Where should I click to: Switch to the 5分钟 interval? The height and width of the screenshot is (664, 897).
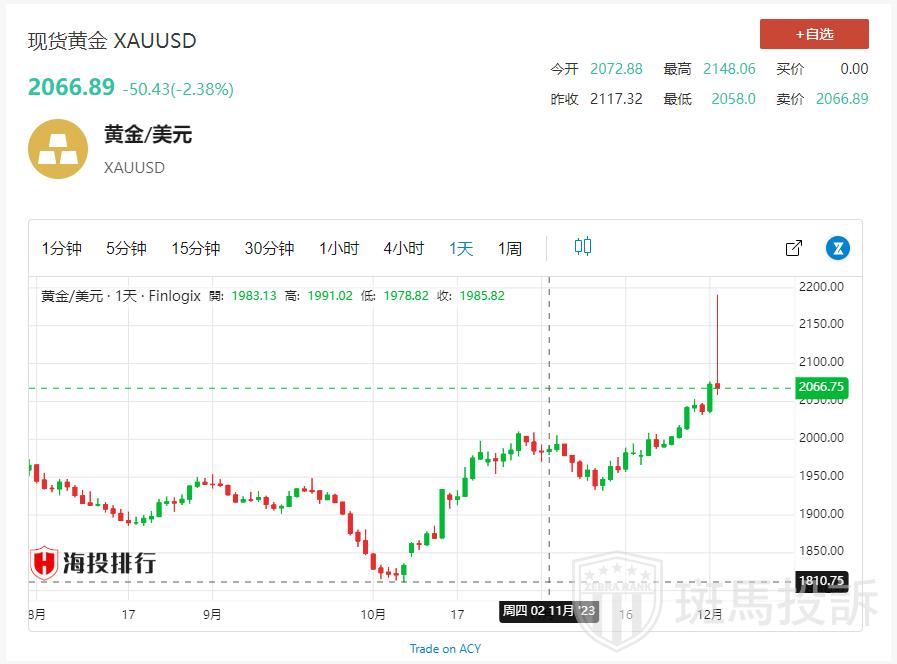coord(126,249)
